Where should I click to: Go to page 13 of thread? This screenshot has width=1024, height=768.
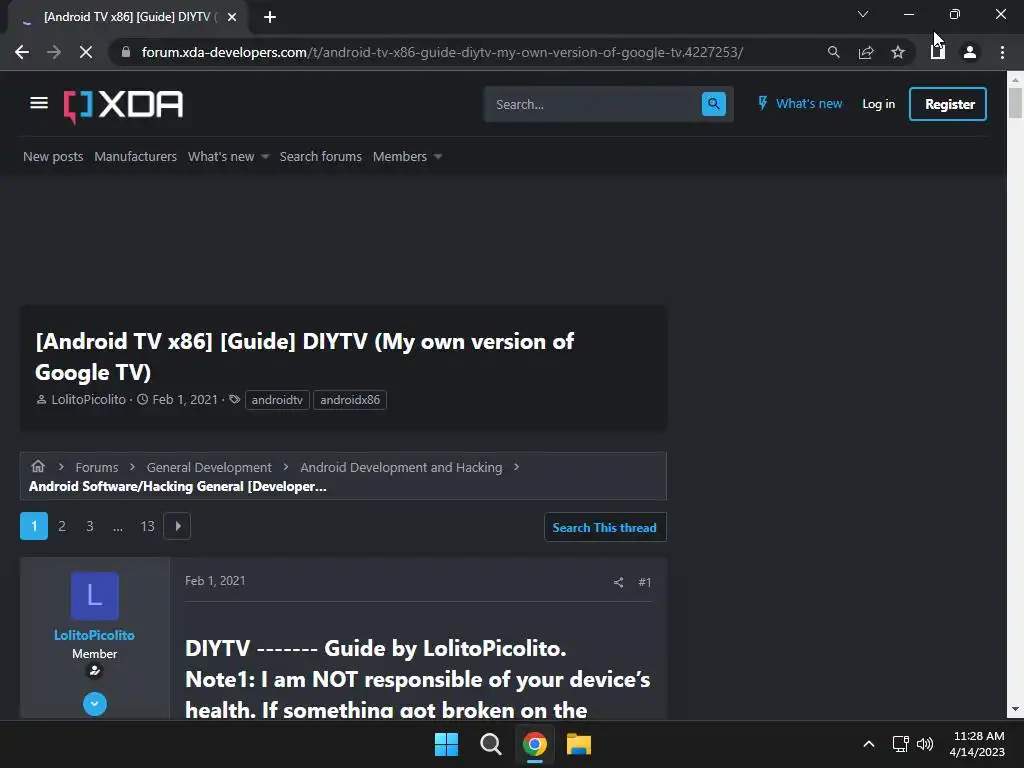pyautogui.click(x=148, y=526)
